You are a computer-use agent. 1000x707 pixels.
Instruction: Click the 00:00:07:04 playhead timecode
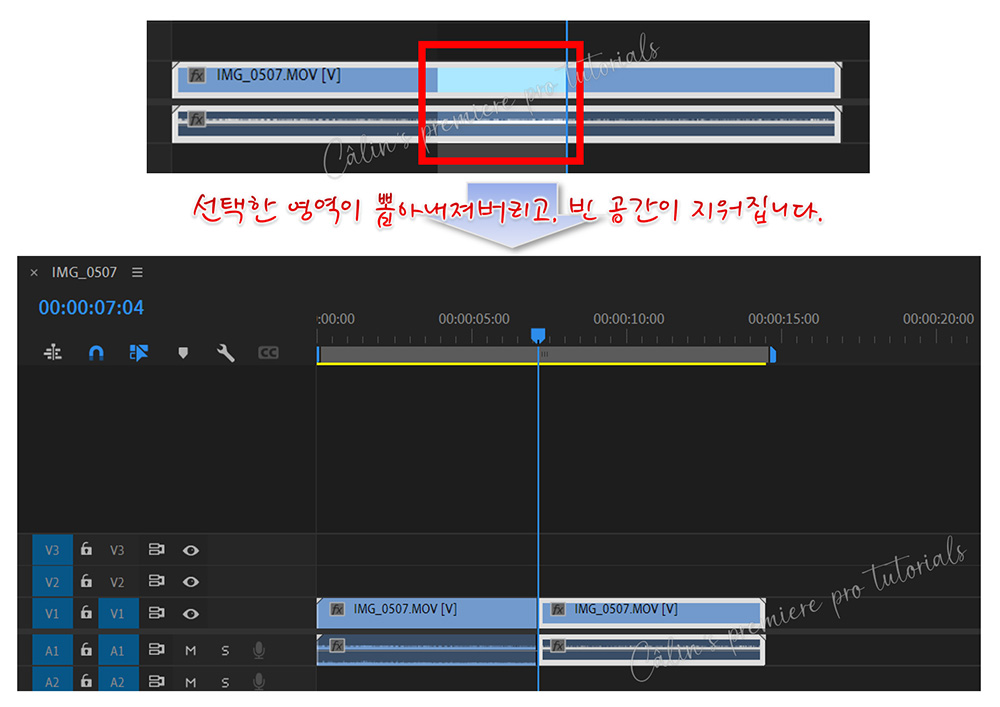pyautogui.click(x=91, y=307)
